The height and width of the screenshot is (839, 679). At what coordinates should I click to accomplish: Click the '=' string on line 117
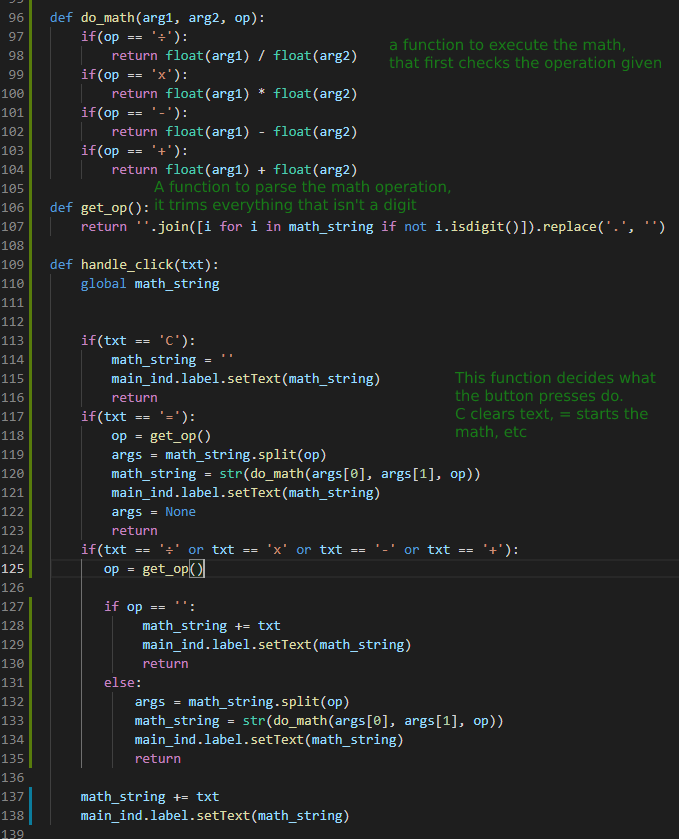(x=169, y=417)
